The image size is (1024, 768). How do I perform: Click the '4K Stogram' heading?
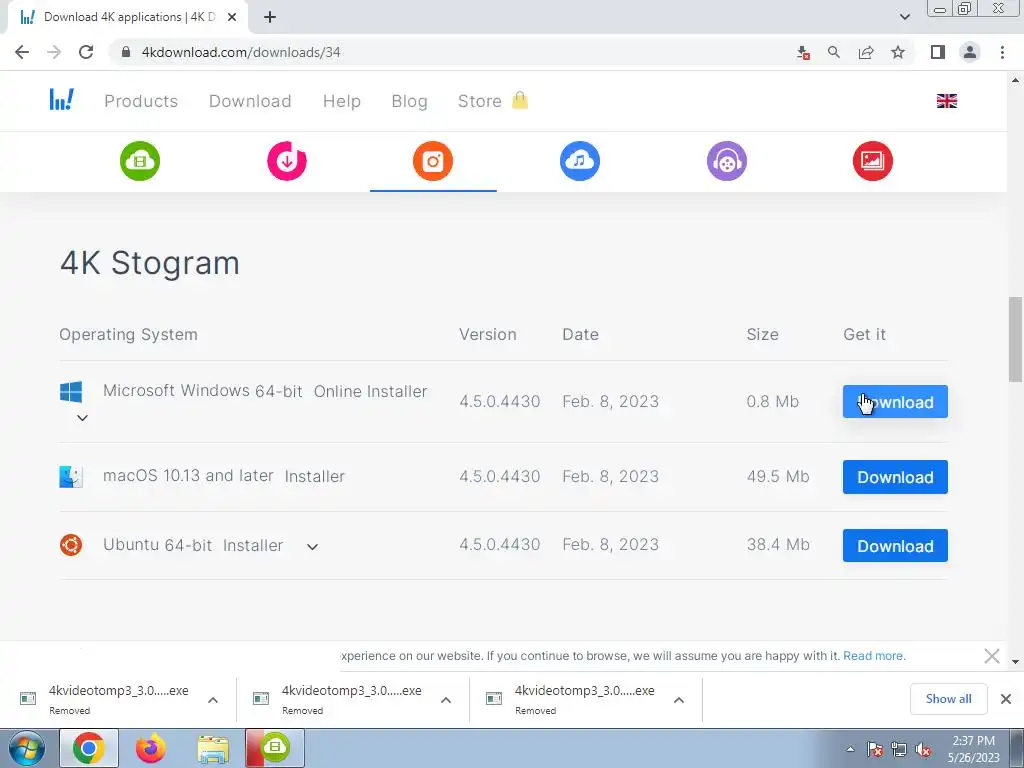coord(150,263)
